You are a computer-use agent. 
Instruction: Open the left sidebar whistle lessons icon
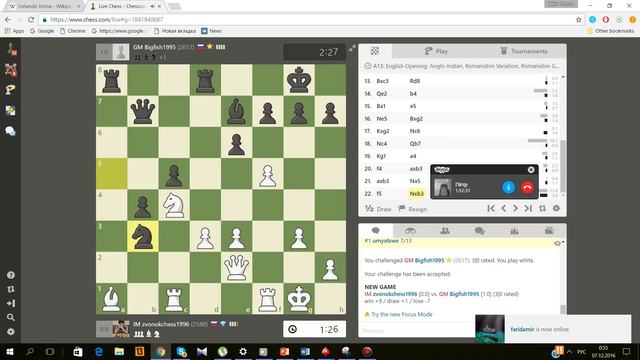[11, 90]
